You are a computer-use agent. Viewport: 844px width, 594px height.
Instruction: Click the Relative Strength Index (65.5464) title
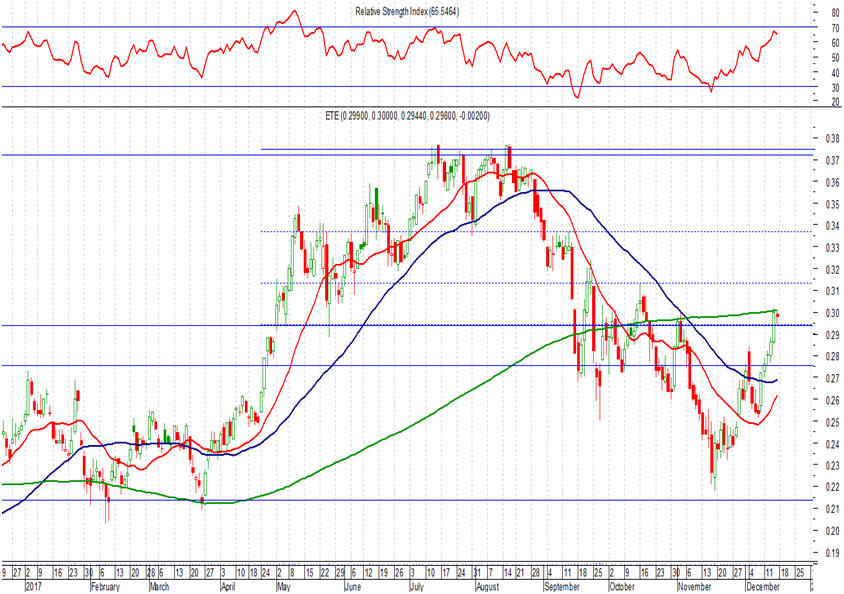pyautogui.click(x=407, y=11)
